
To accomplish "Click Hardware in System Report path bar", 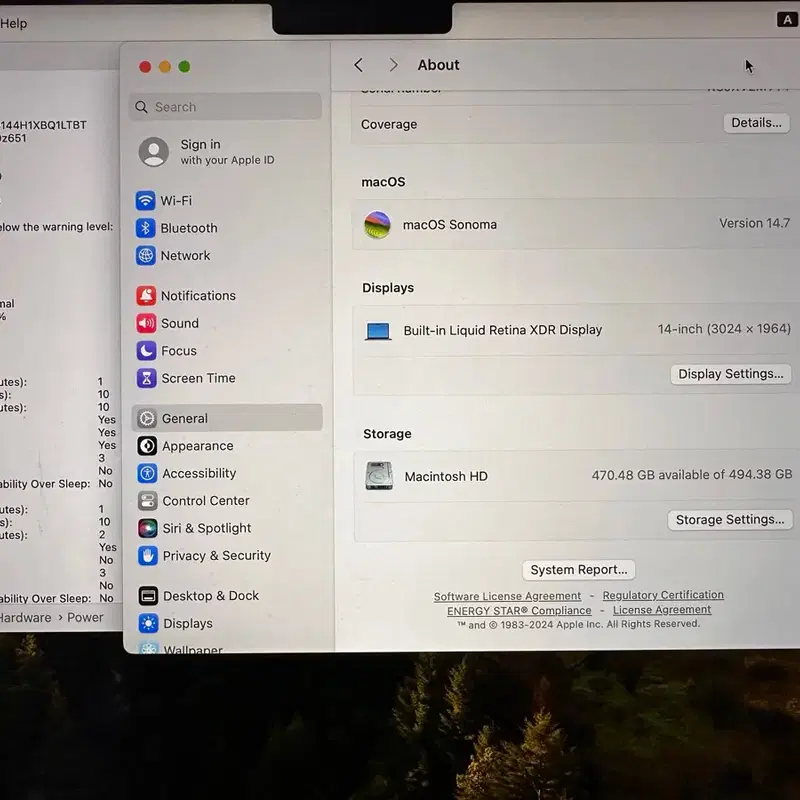I will click(26, 617).
